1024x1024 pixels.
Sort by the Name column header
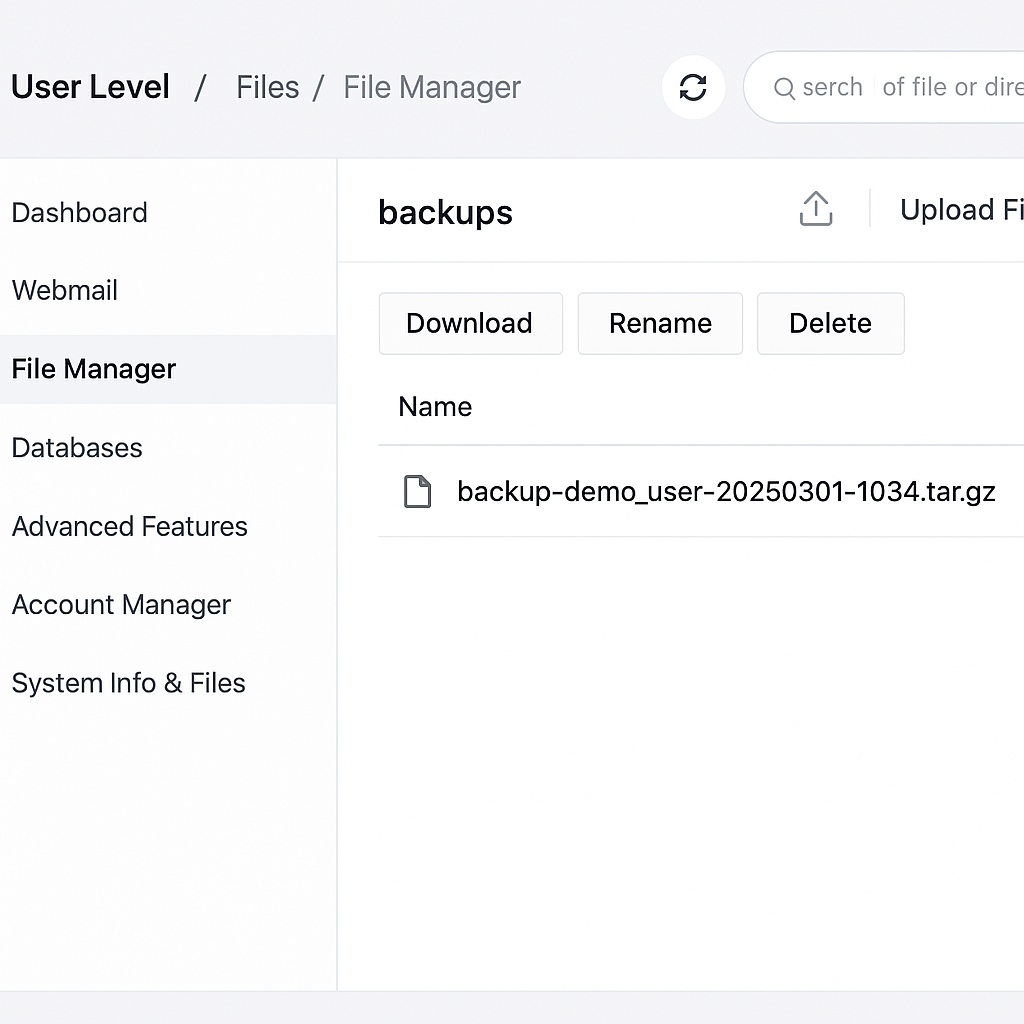coord(435,407)
